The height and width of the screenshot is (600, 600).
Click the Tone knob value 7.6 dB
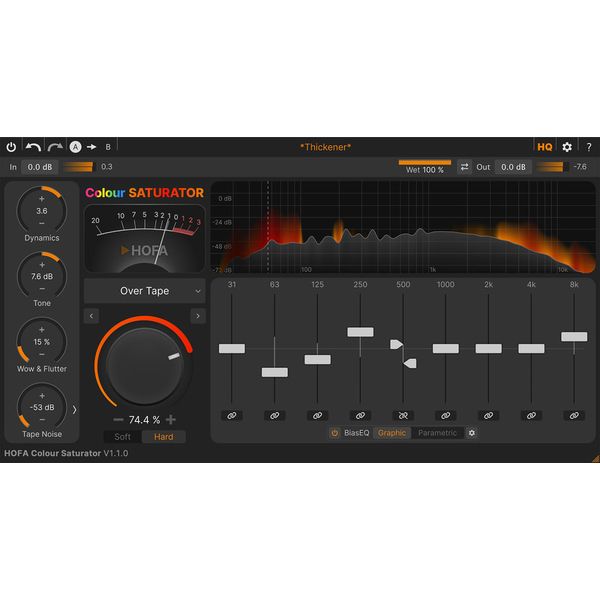click(x=42, y=277)
